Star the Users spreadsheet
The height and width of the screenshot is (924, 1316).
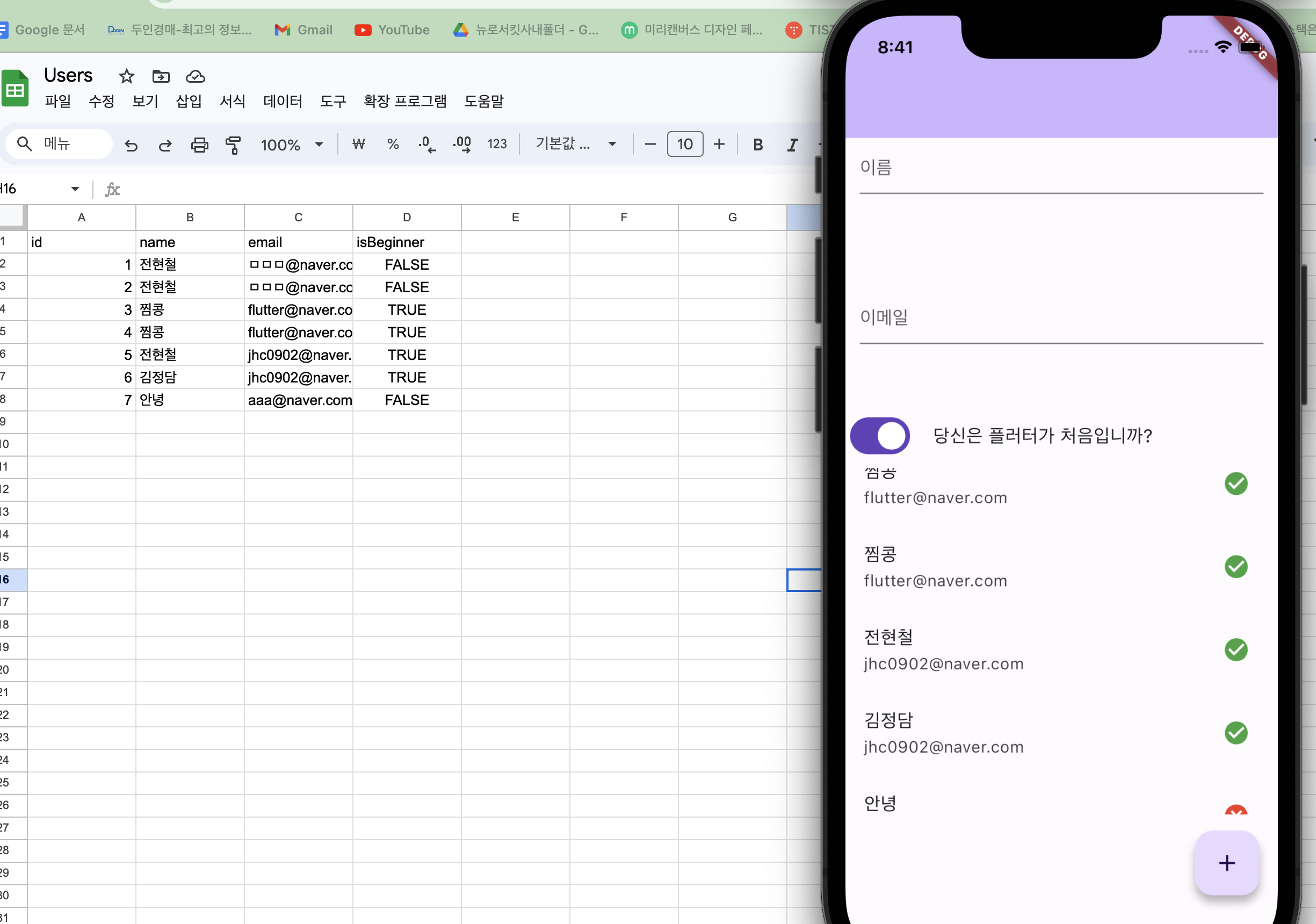127,76
